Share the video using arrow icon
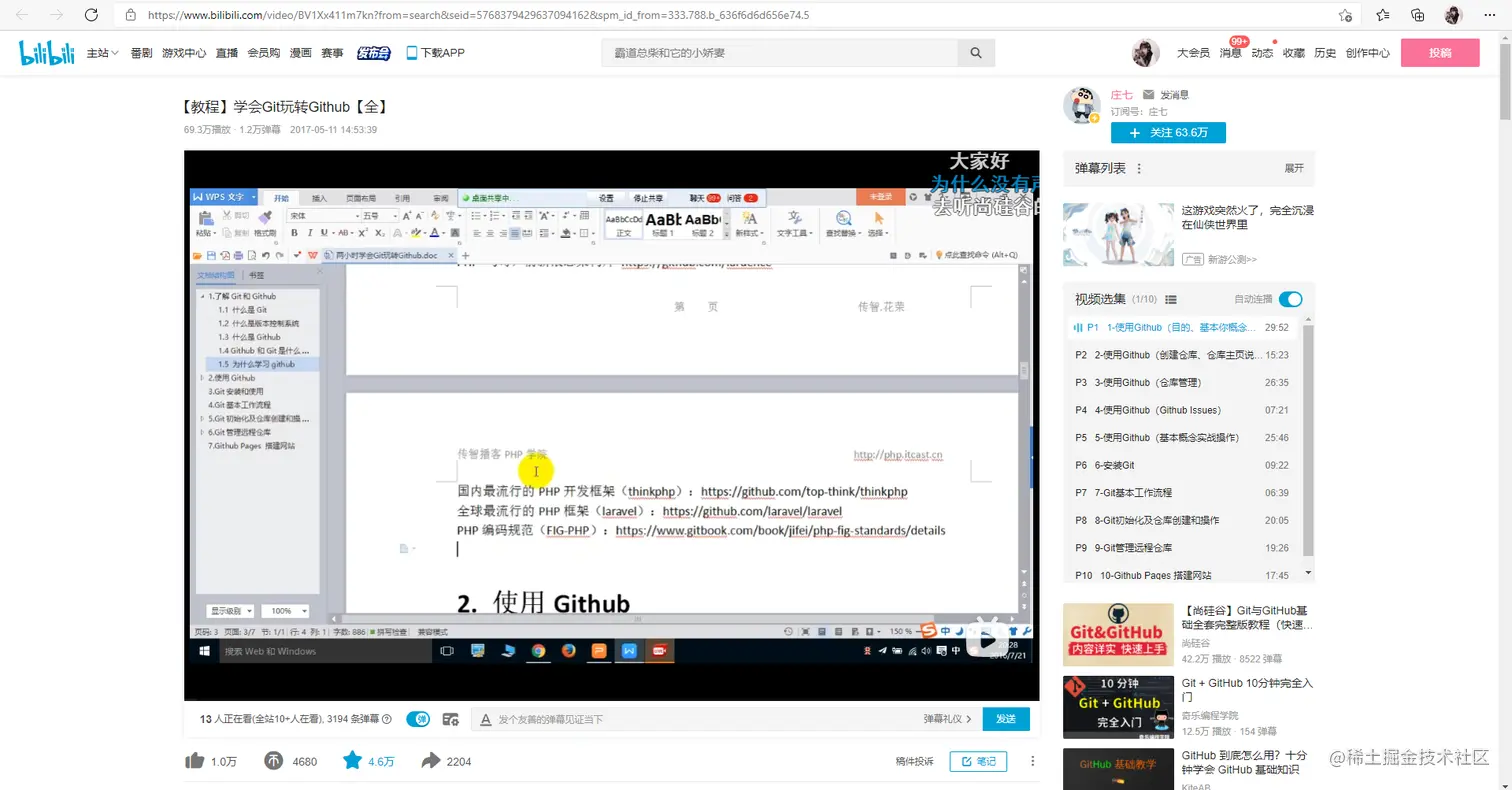 point(431,761)
